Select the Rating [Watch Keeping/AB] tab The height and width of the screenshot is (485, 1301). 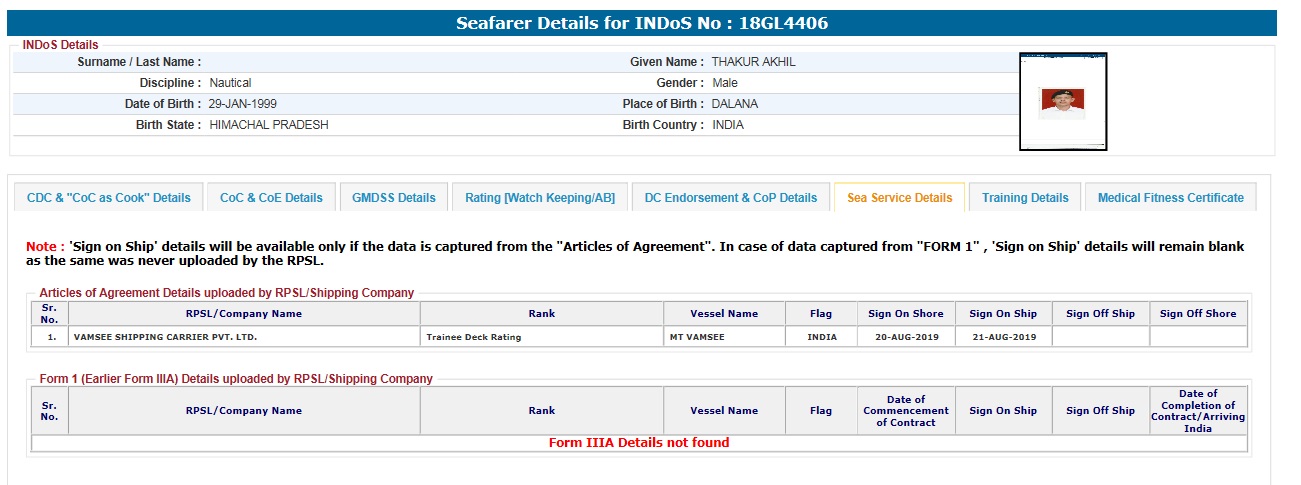[540, 198]
